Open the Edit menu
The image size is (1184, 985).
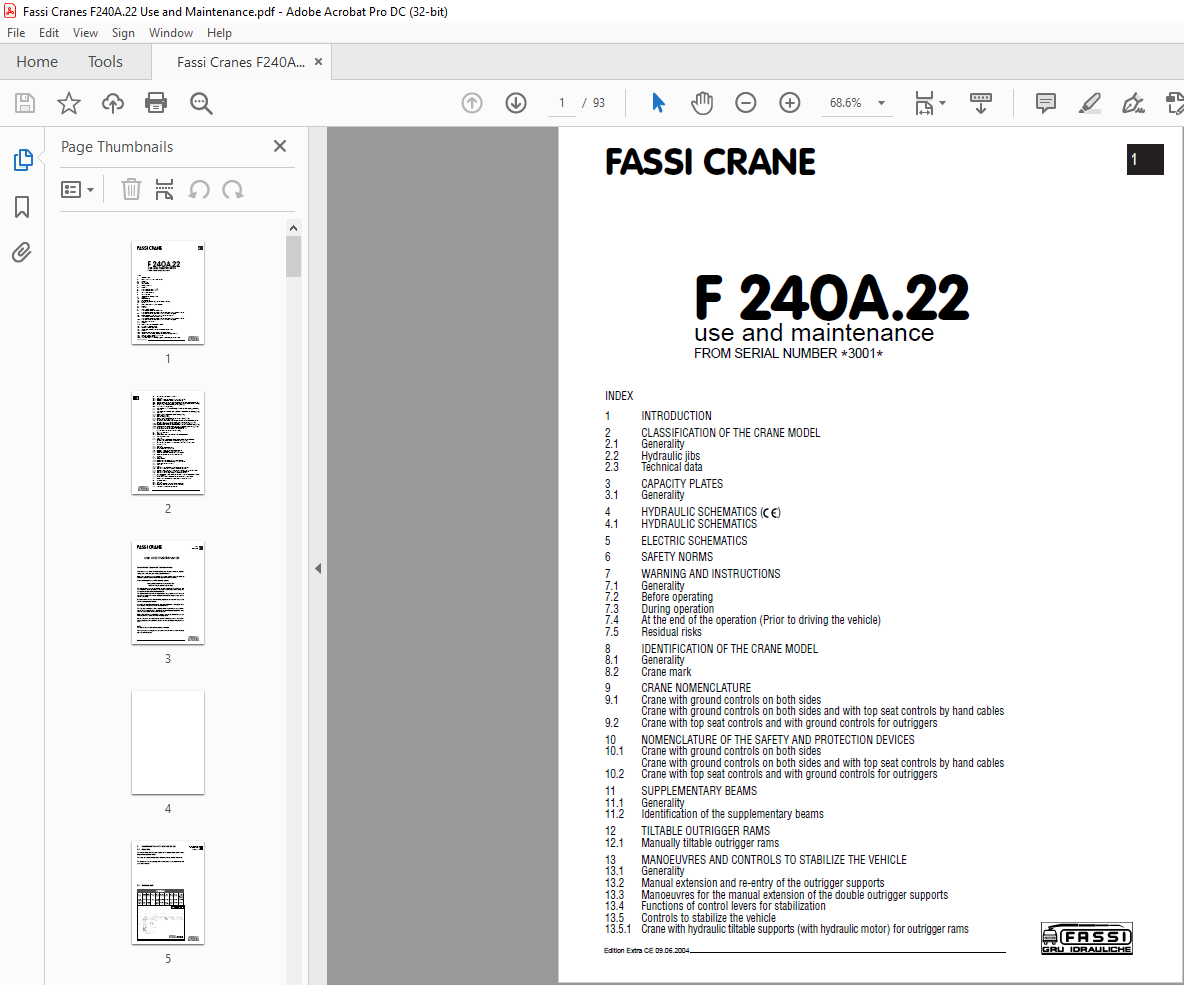[x=49, y=32]
